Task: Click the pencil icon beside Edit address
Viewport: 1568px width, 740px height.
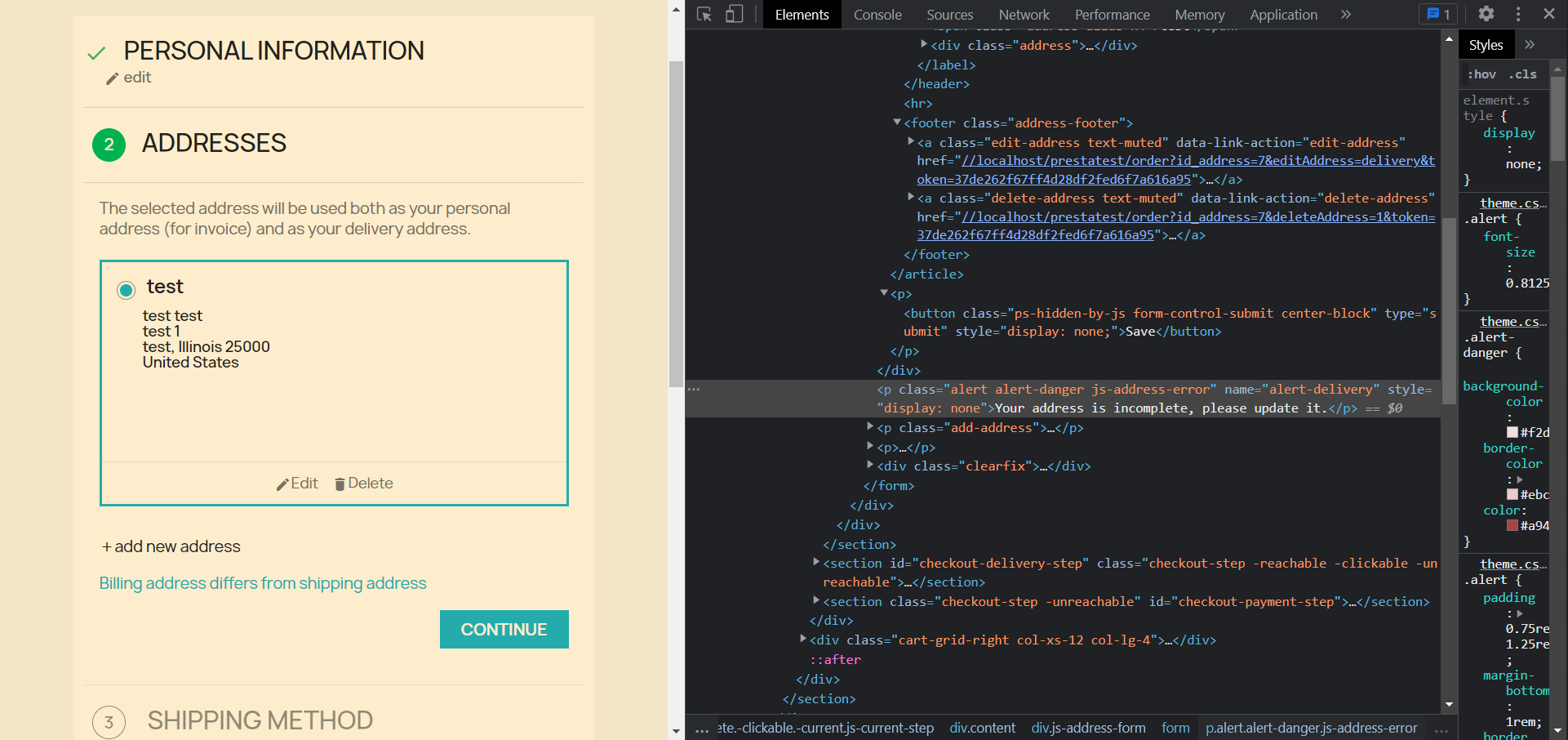Action: 282,484
